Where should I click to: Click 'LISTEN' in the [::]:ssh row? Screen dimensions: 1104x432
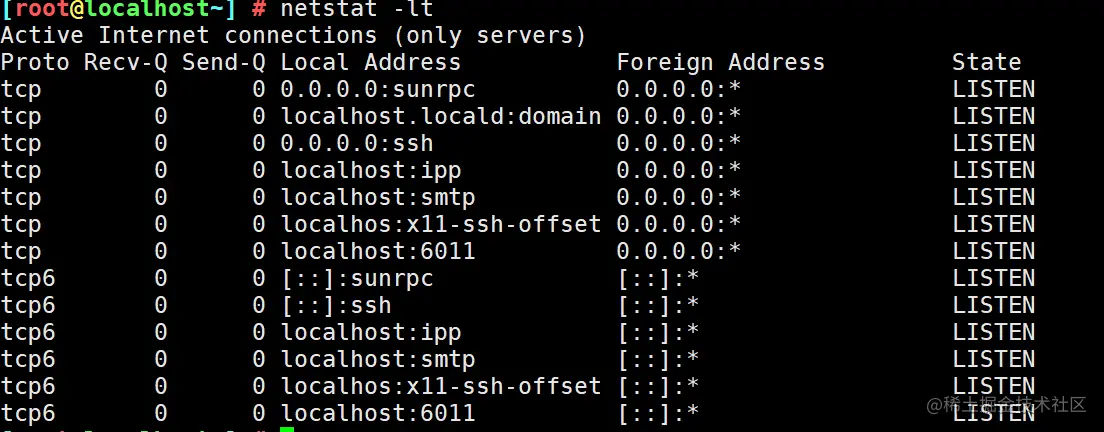[993, 305]
